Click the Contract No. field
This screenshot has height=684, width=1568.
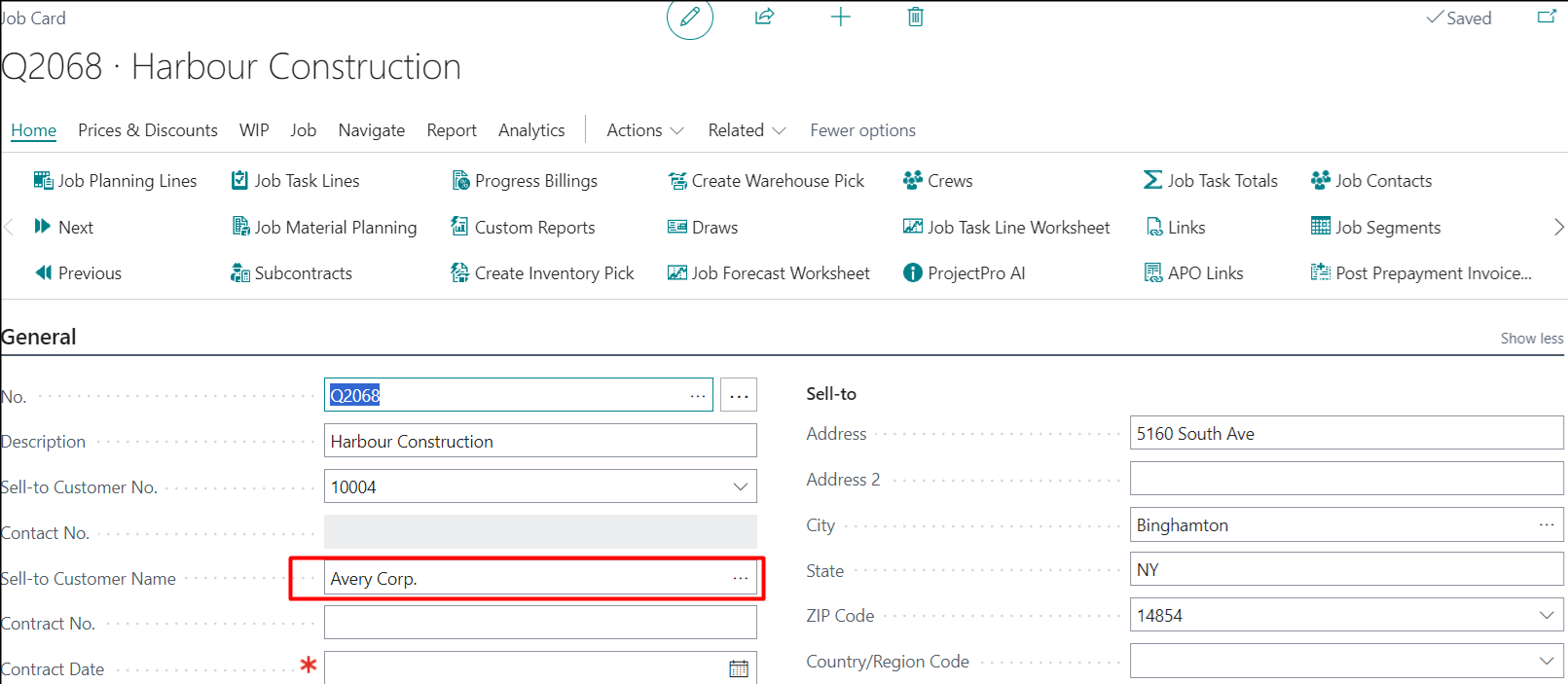(540, 623)
